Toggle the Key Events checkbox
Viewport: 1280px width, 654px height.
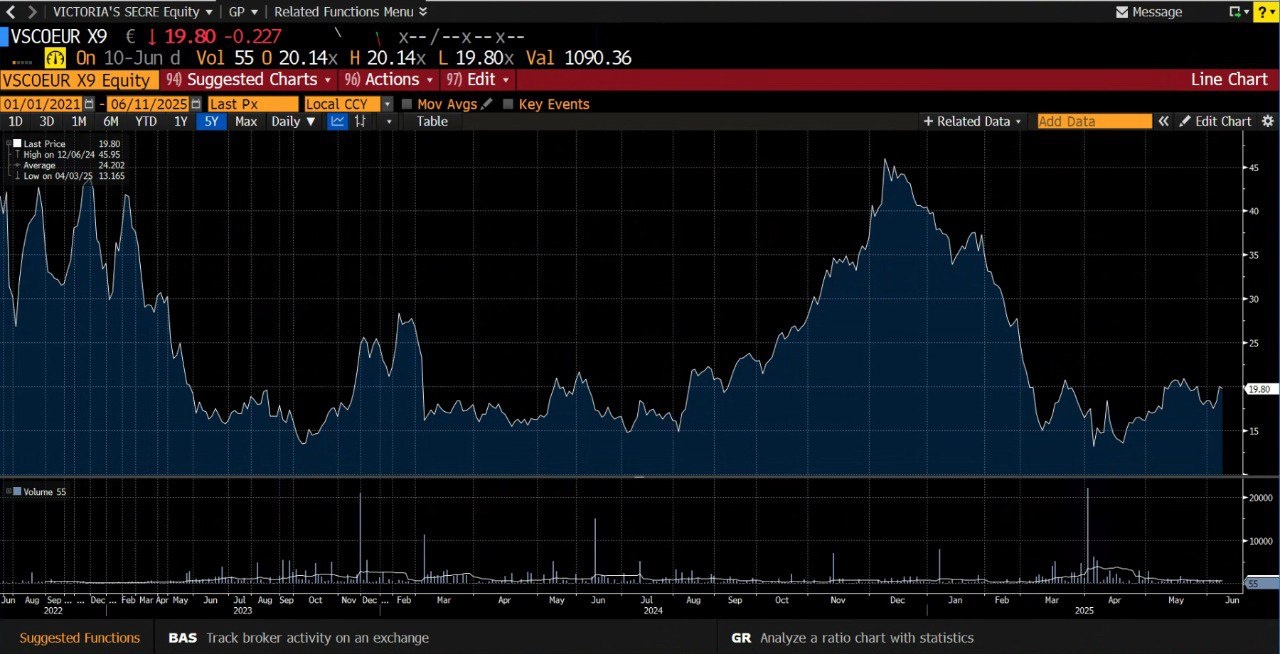508,104
